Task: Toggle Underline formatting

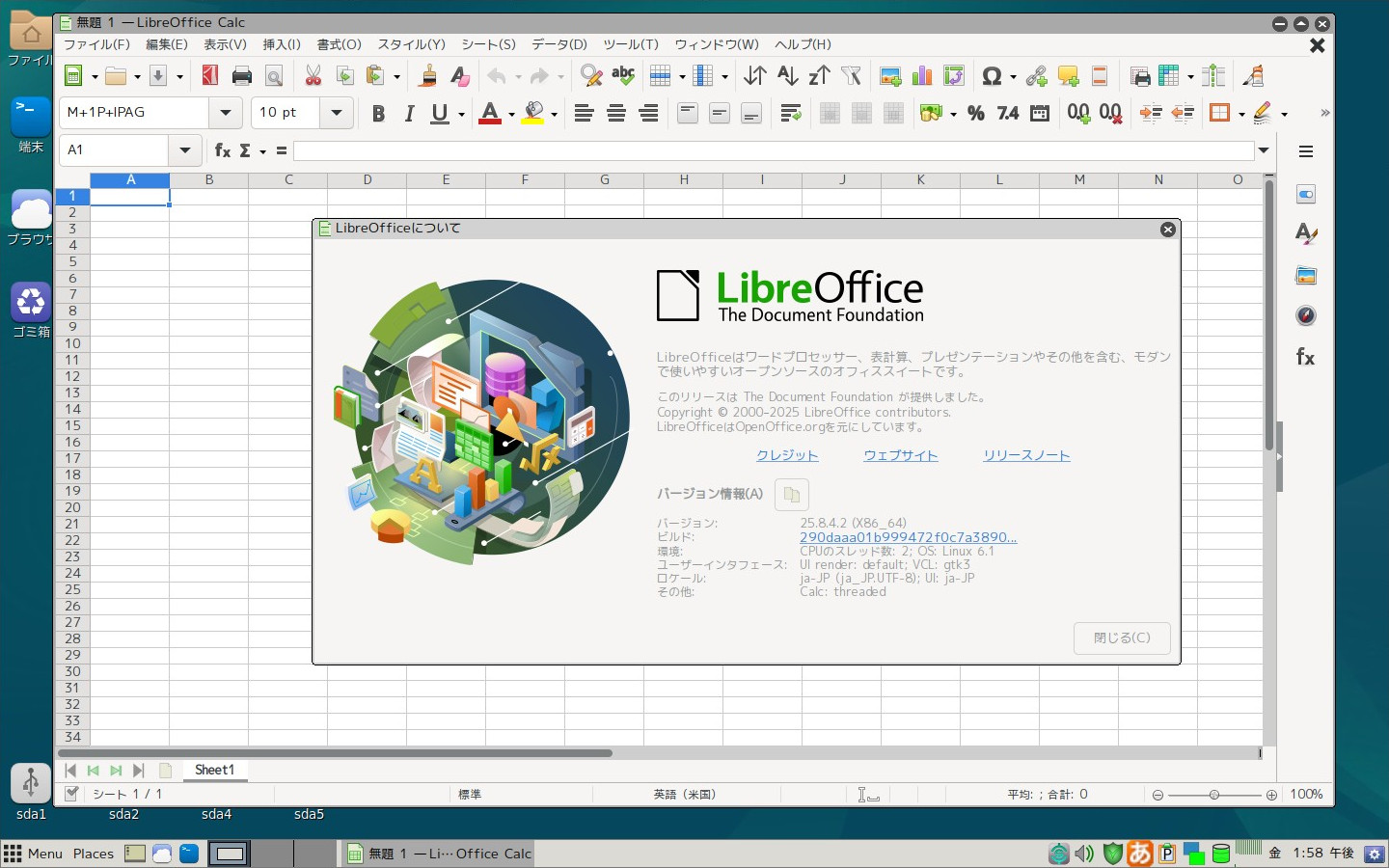Action: [x=440, y=114]
